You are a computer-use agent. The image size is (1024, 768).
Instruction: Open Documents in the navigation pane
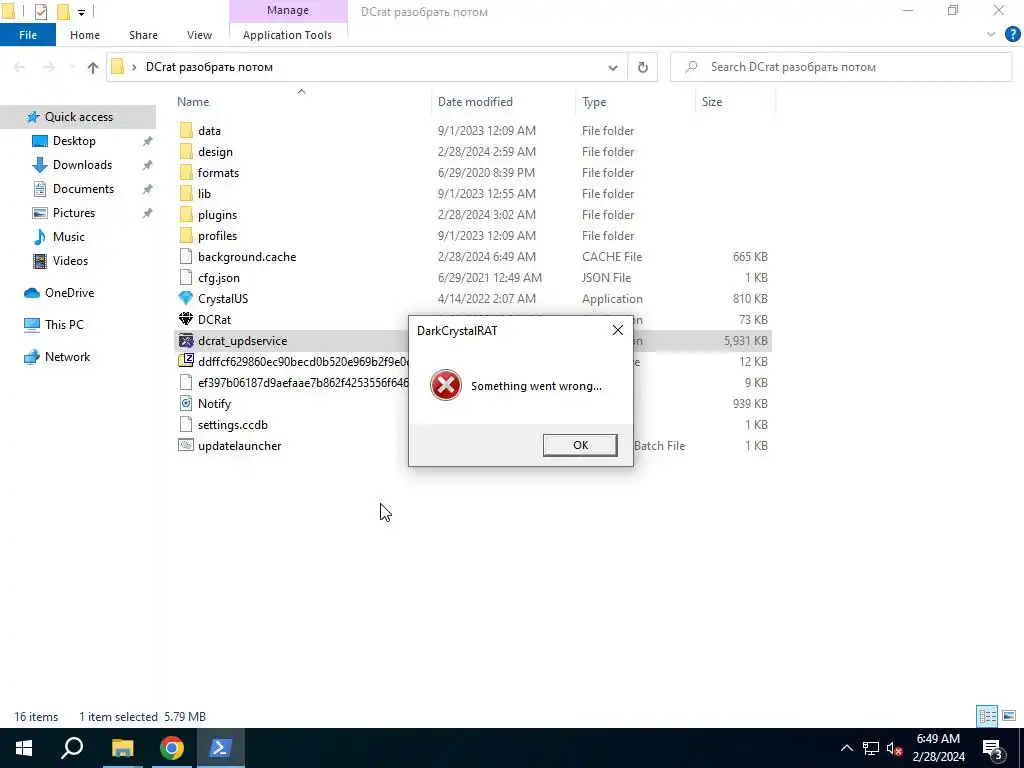coord(83,189)
